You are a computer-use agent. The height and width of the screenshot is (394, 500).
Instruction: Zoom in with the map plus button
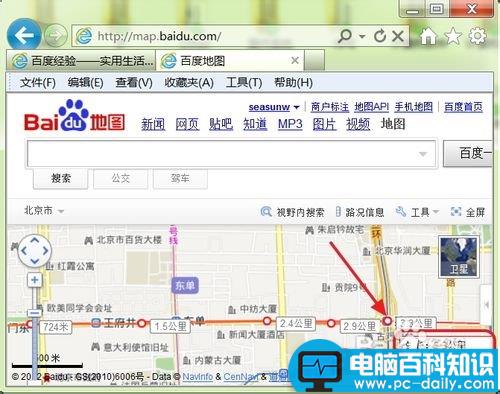pos(35,279)
